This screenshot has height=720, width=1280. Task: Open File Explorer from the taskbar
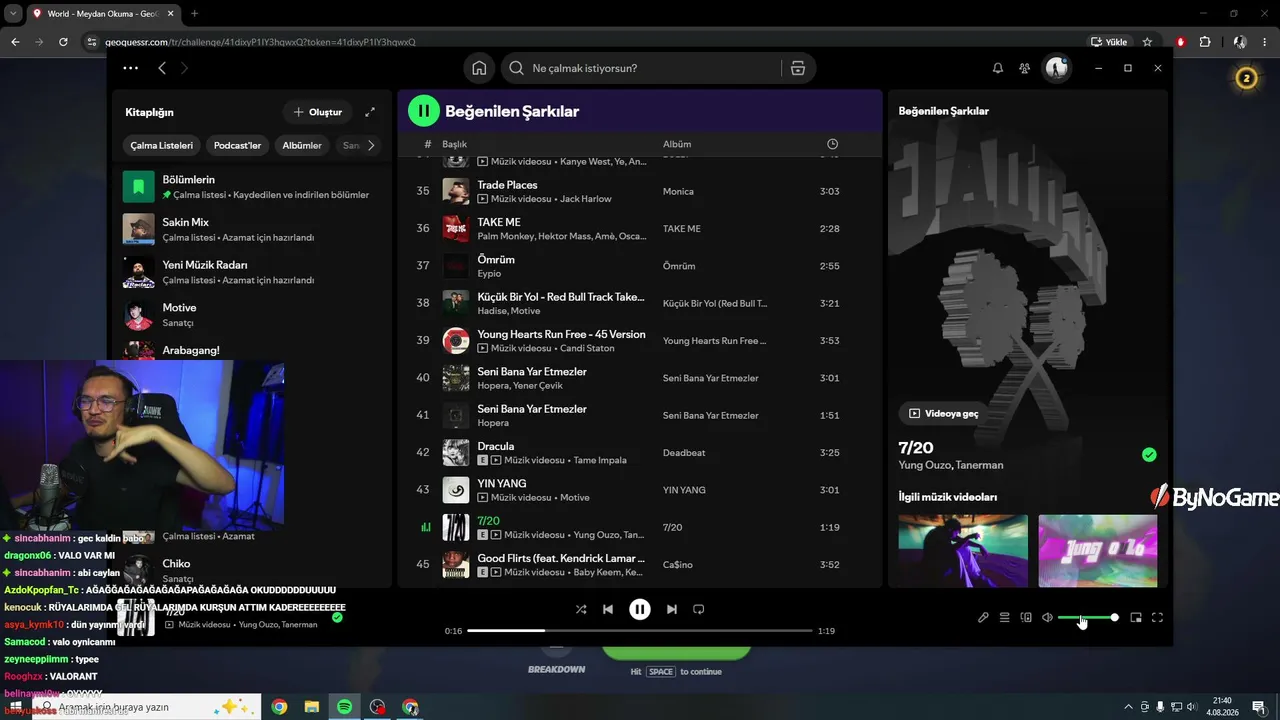pyautogui.click(x=312, y=707)
